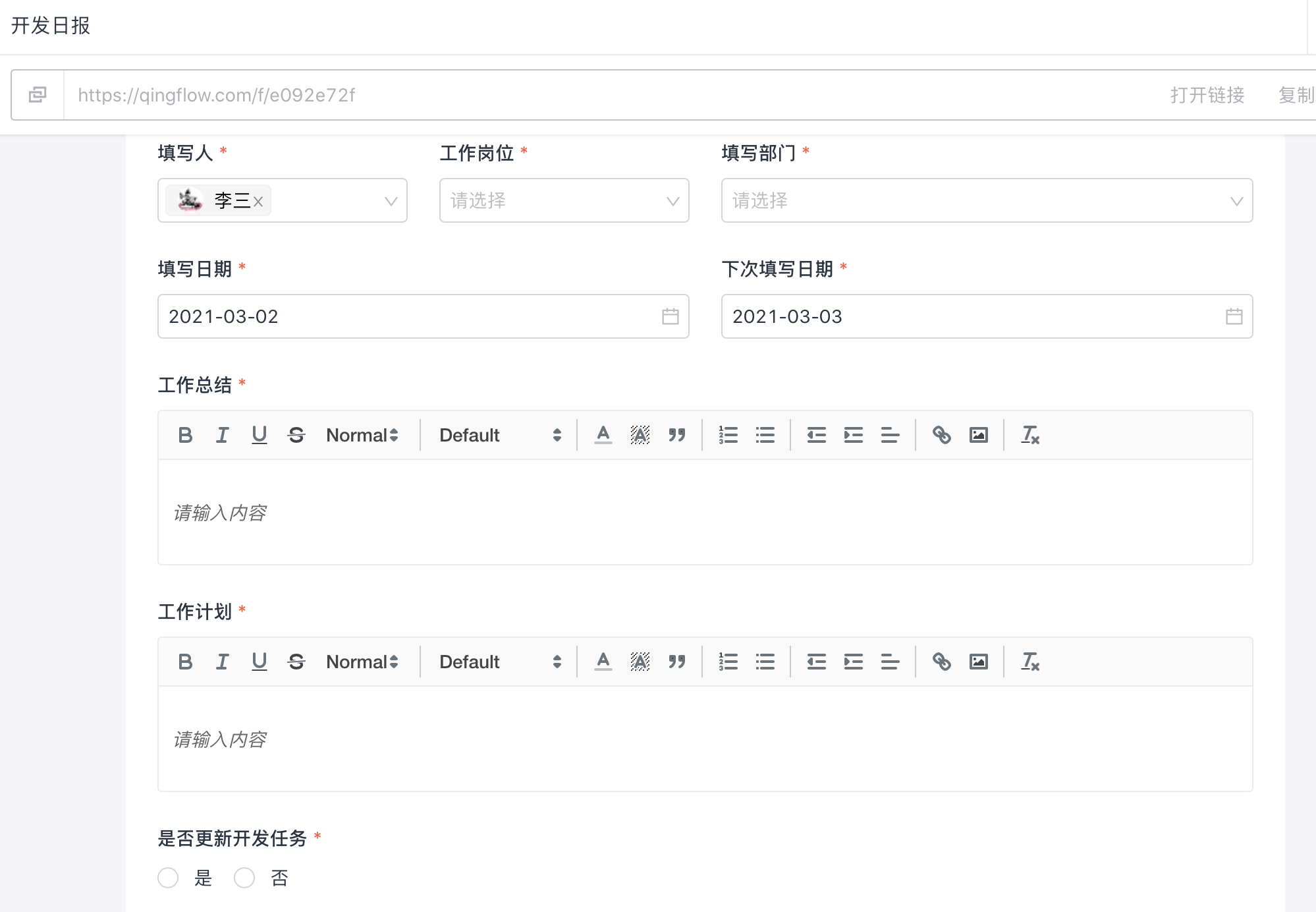
Task: Open text color picker in 工作总结 editor
Action: click(603, 435)
